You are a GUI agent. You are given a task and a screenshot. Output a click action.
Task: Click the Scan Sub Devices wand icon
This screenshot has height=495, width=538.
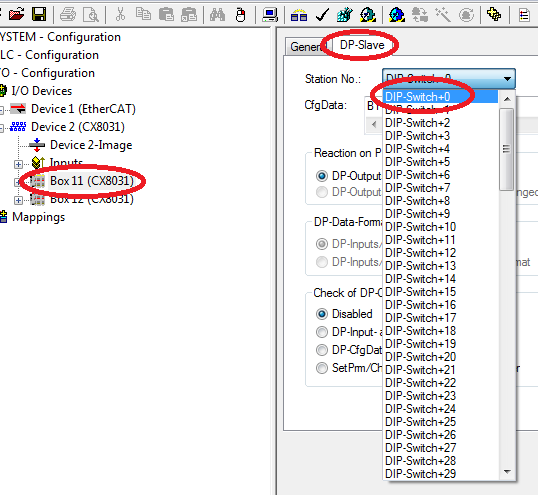[443, 15]
